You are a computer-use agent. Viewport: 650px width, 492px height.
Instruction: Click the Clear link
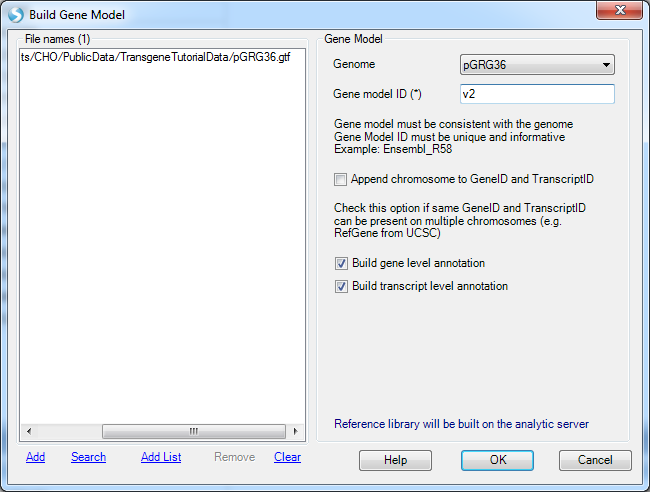[x=287, y=457]
